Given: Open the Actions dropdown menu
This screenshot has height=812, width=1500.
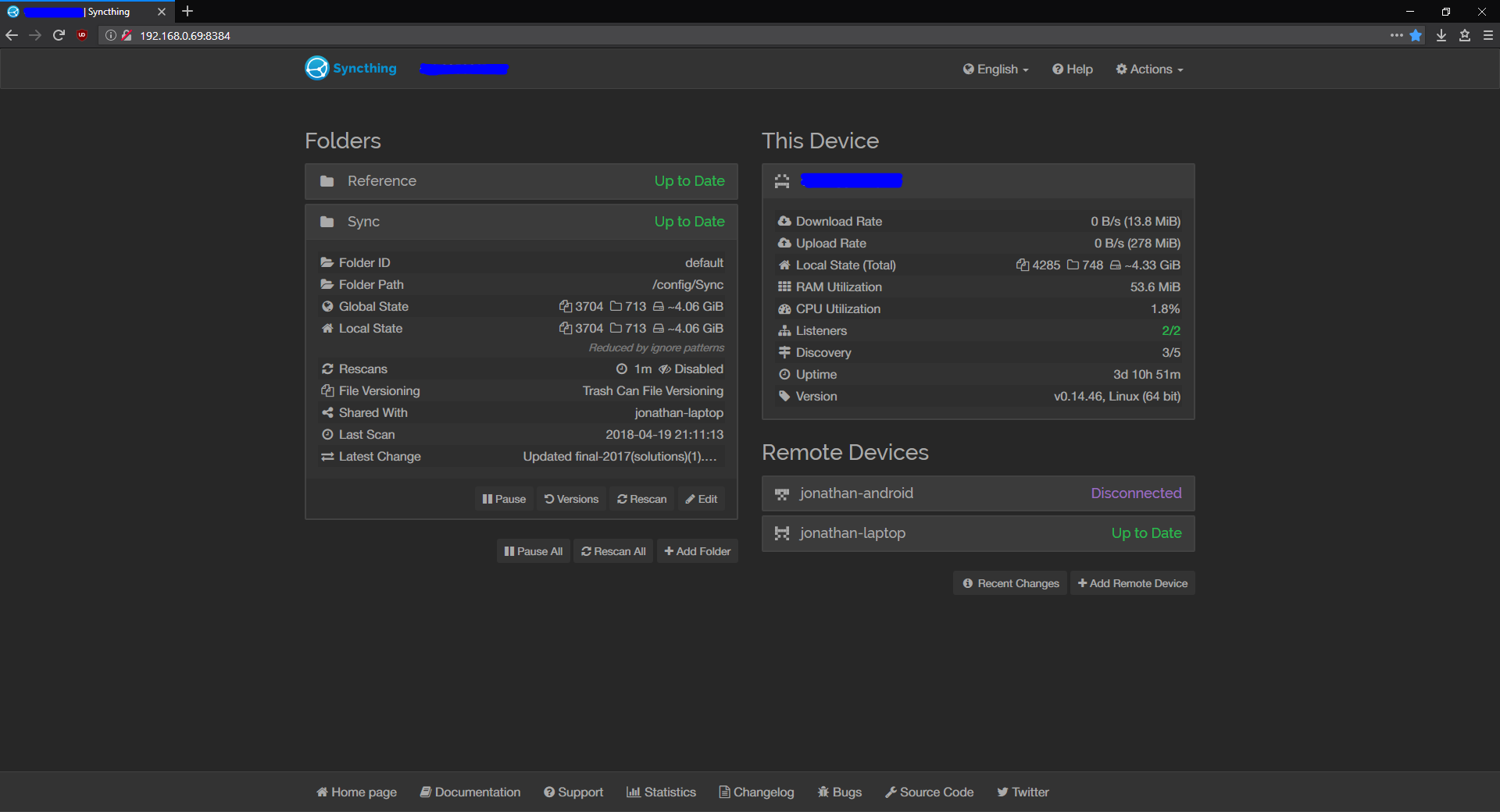Looking at the screenshot, I should (x=1149, y=69).
